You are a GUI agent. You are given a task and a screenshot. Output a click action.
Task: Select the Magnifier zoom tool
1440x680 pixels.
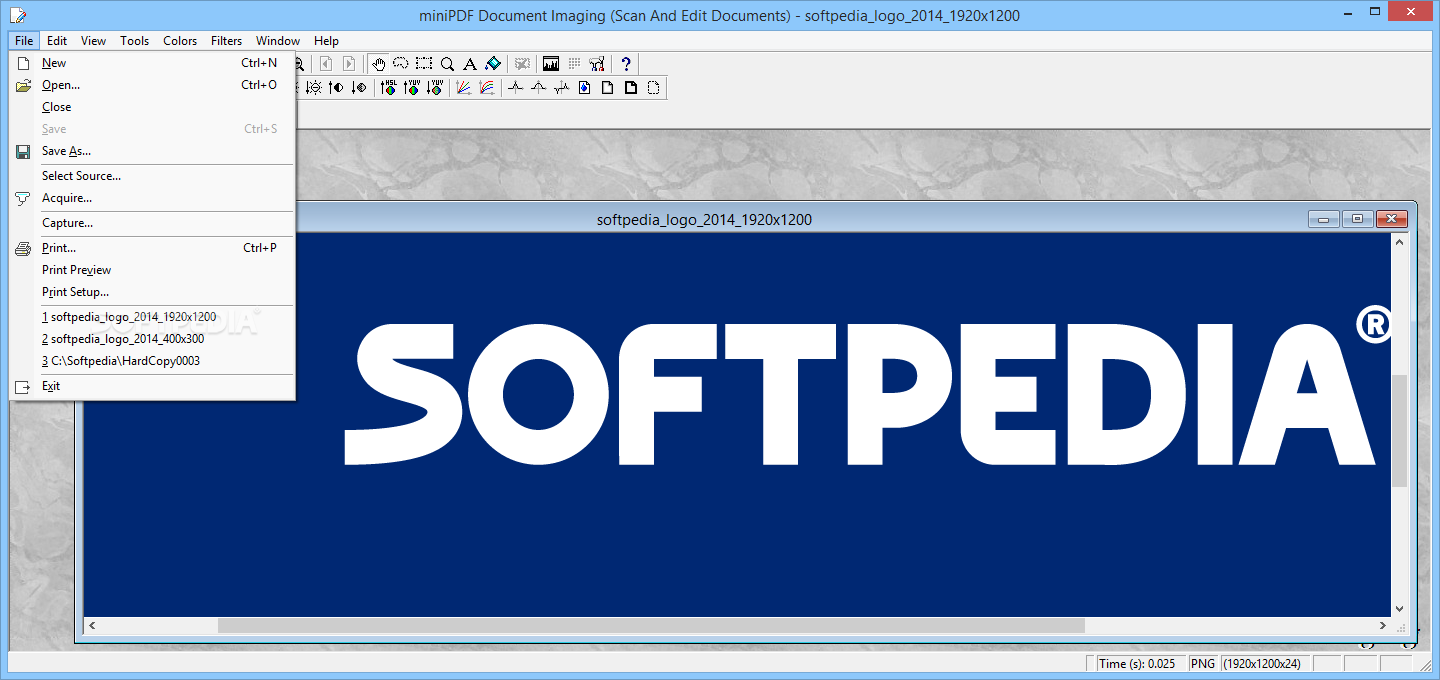(x=447, y=63)
